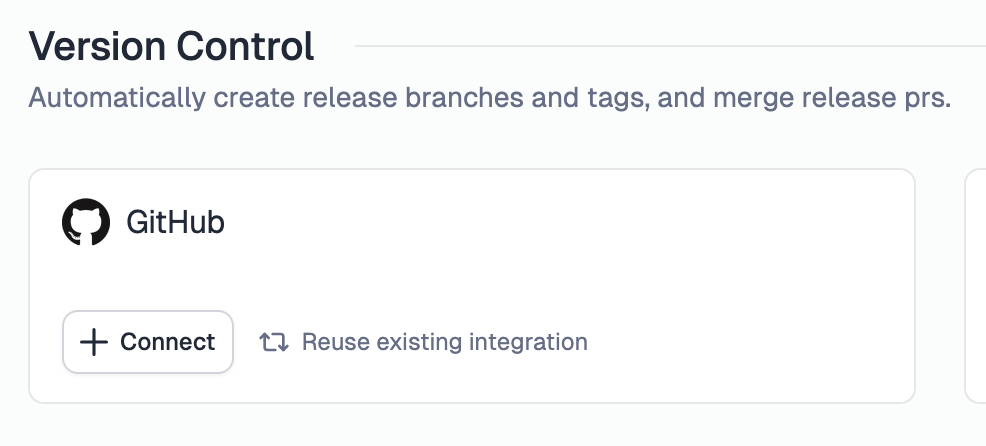
Task: Click the release branches description text
Action: click(489, 98)
